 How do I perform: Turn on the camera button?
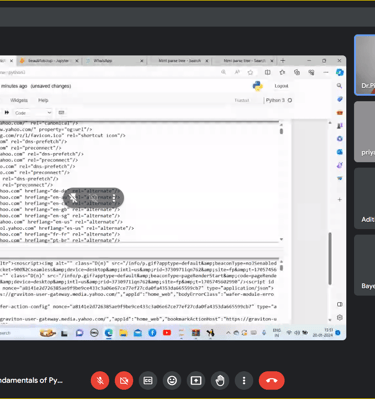(124, 380)
